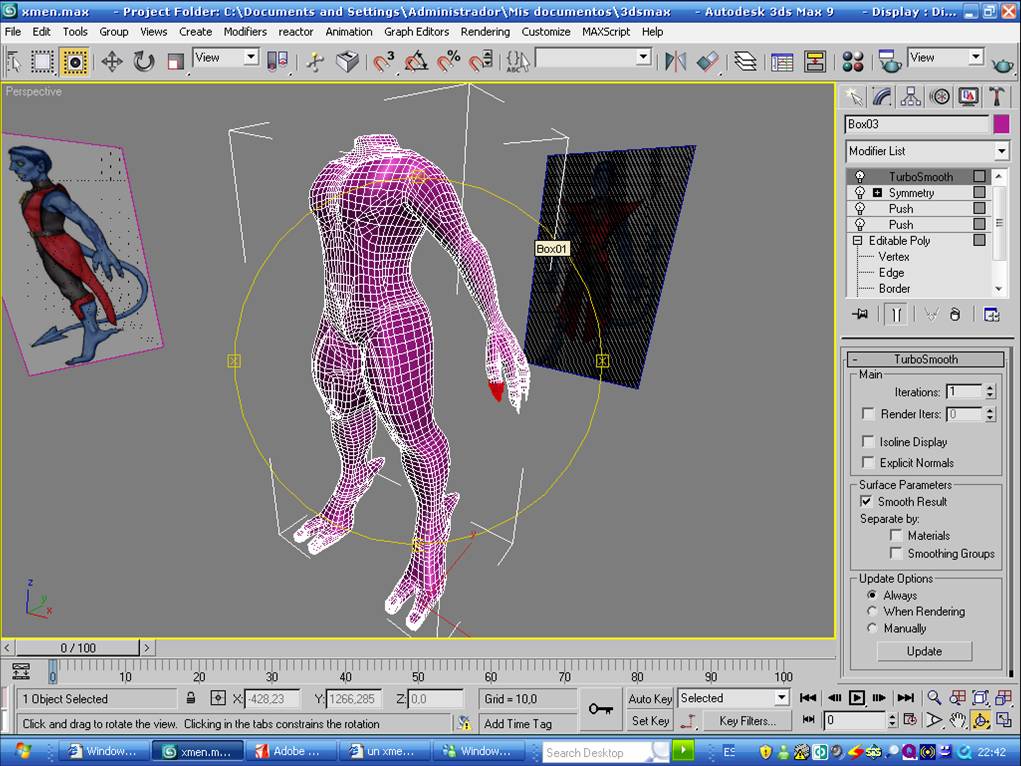This screenshot has height=766, width=1021.
Task: Open the reference coordinate View dropdown
Action: 251,57
